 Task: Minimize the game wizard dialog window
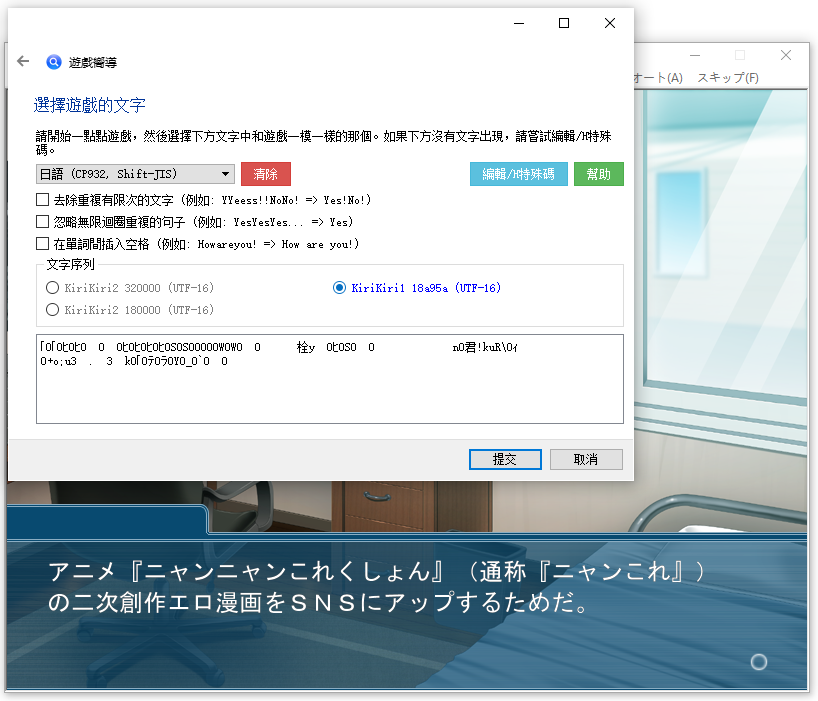[x=519, y=23]
